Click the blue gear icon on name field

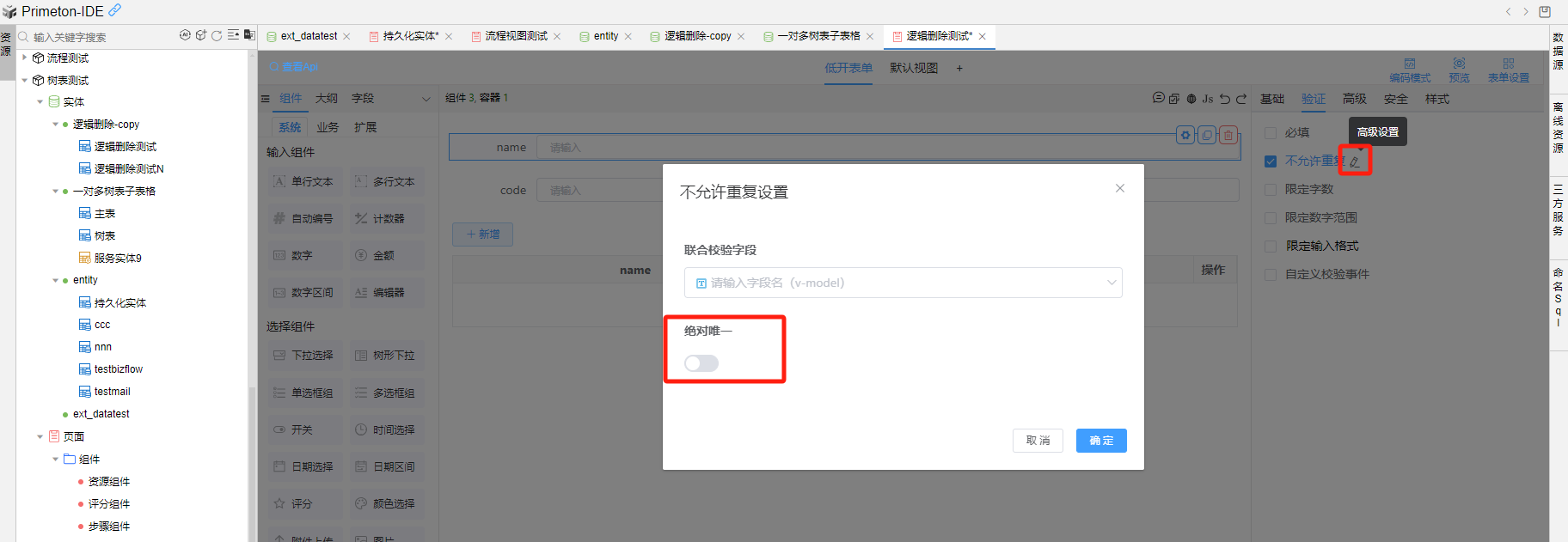tap(1185, 135)
